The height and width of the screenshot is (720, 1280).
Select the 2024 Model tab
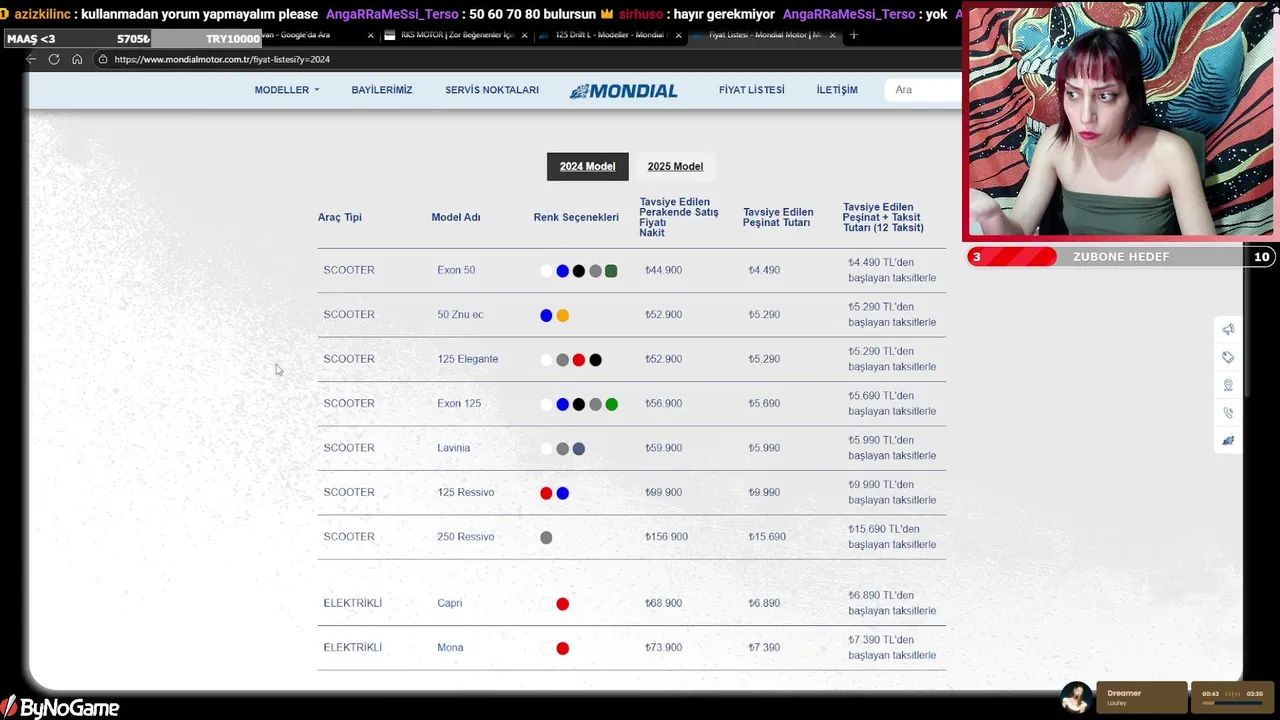click(587, 166)
